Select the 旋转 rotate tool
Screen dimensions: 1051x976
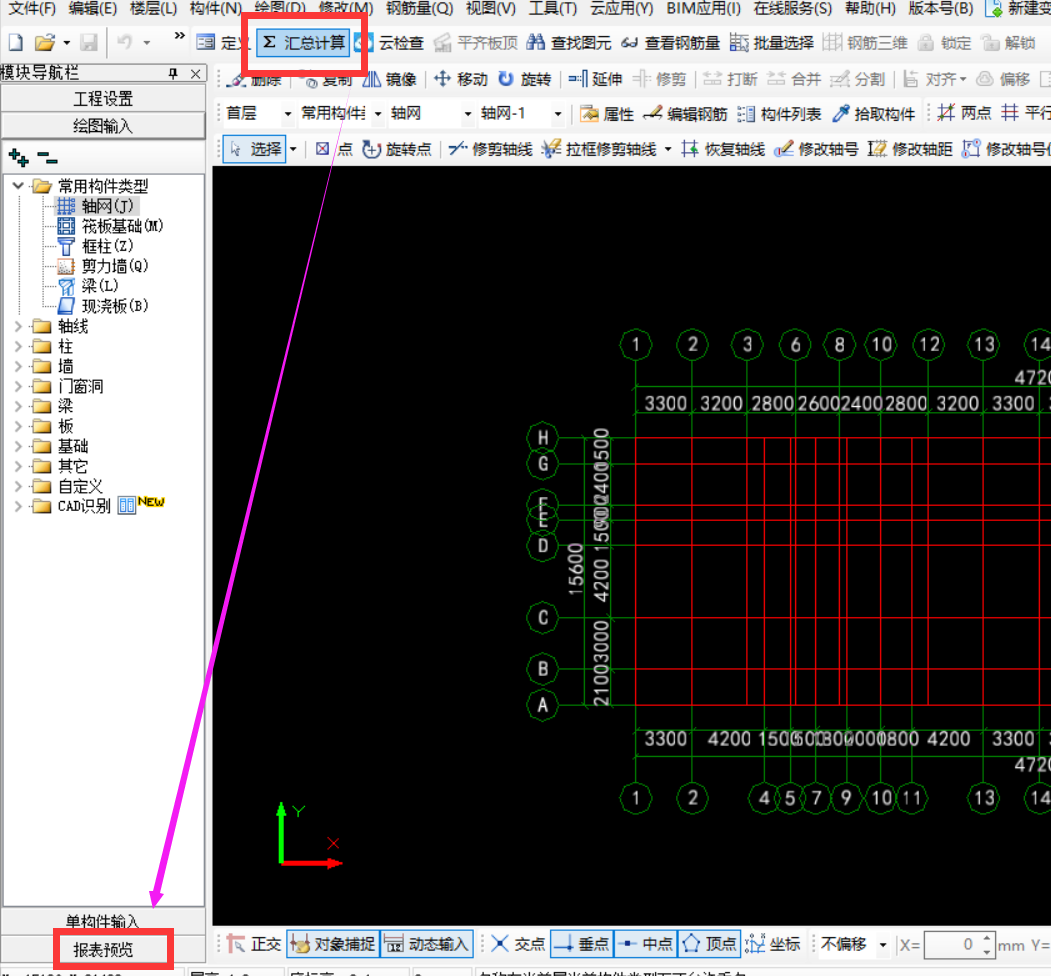(525, 79)
